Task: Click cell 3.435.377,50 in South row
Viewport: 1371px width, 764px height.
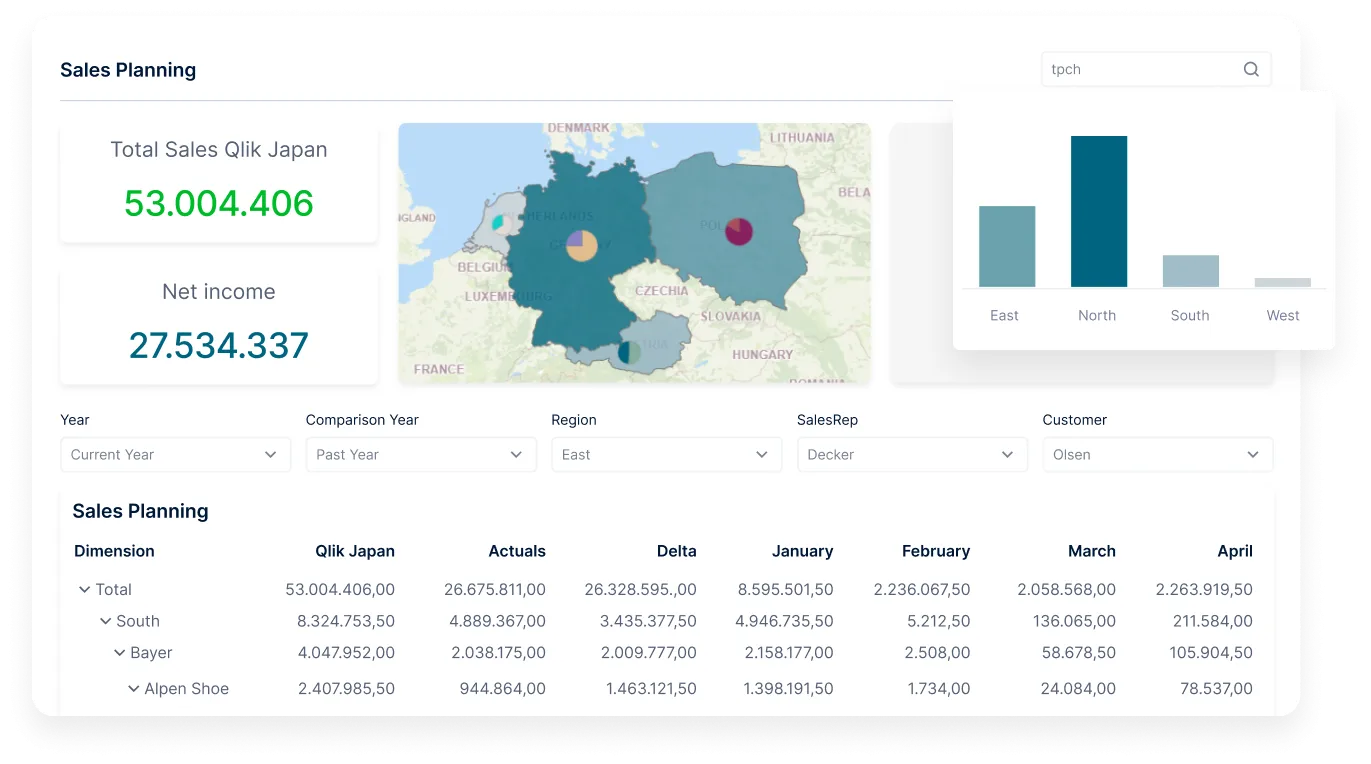Action: 648,621
